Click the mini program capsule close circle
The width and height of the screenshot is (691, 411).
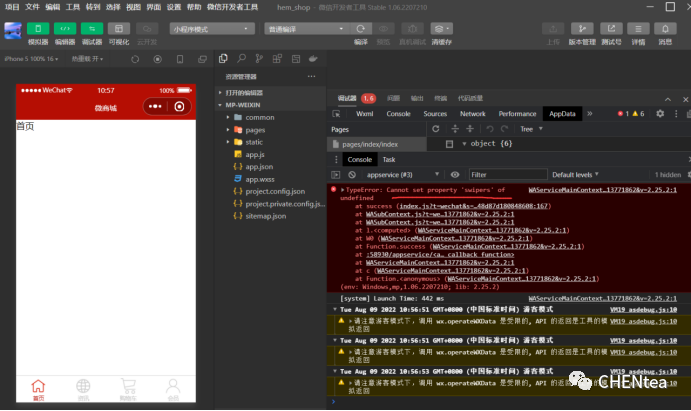pyautogui.click(x=179, y=106)
